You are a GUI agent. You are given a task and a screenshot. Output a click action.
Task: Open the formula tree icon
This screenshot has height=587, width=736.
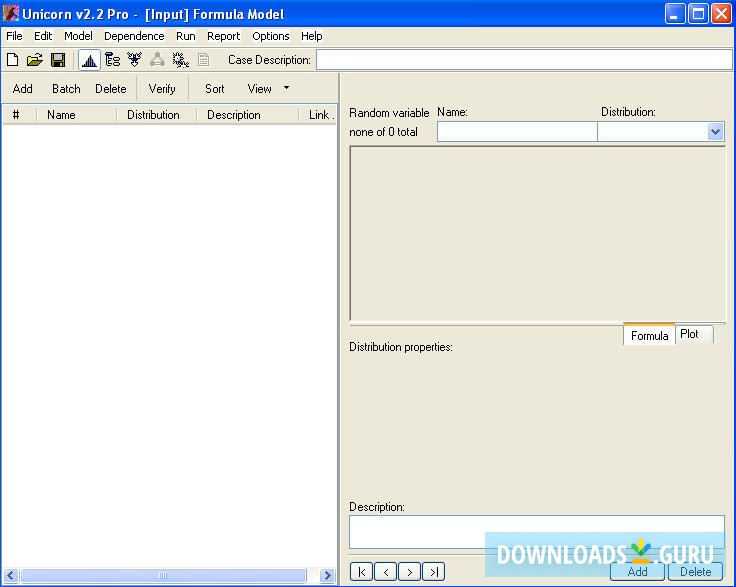click(x=112, y=60)
